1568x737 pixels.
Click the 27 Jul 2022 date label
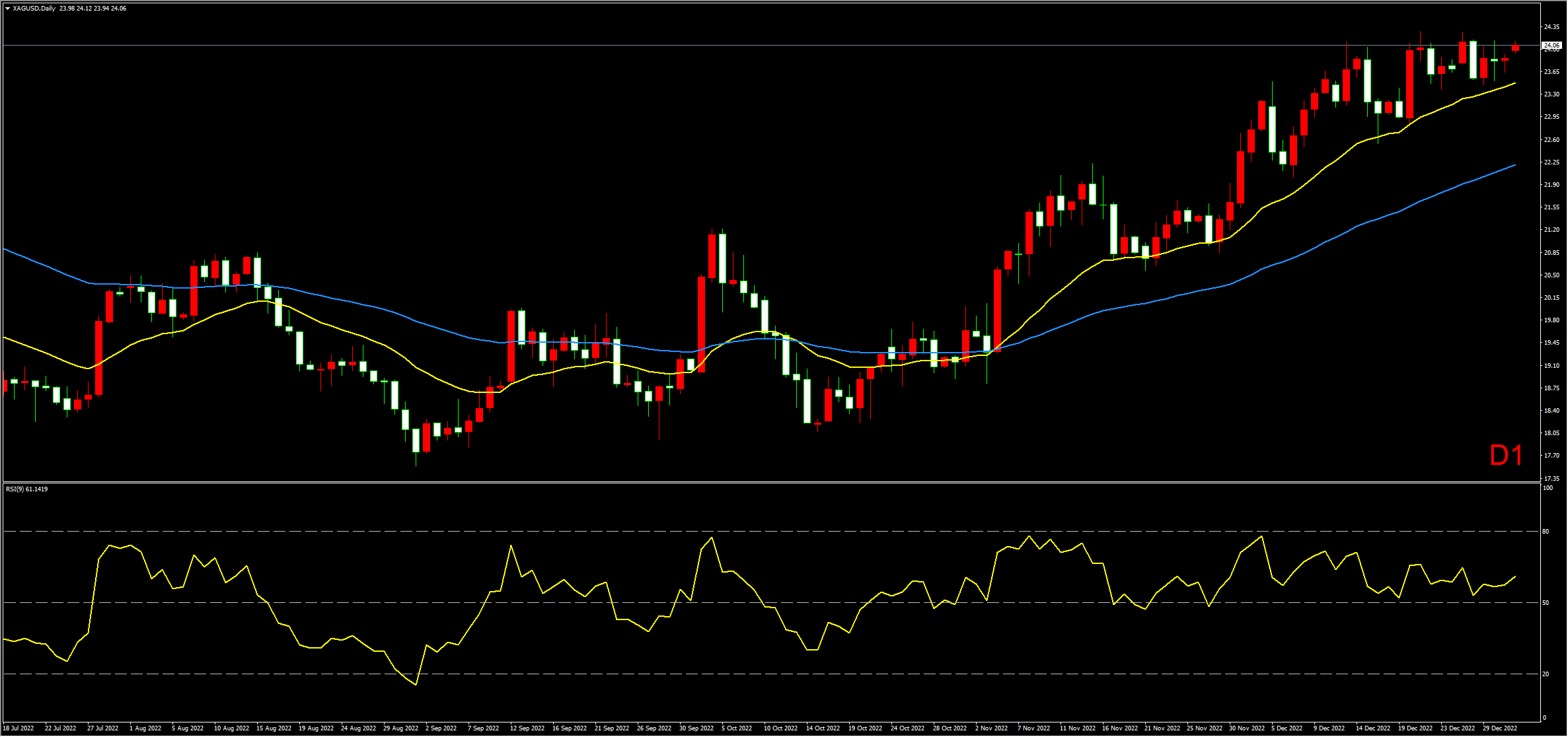(x=102, y=728)
